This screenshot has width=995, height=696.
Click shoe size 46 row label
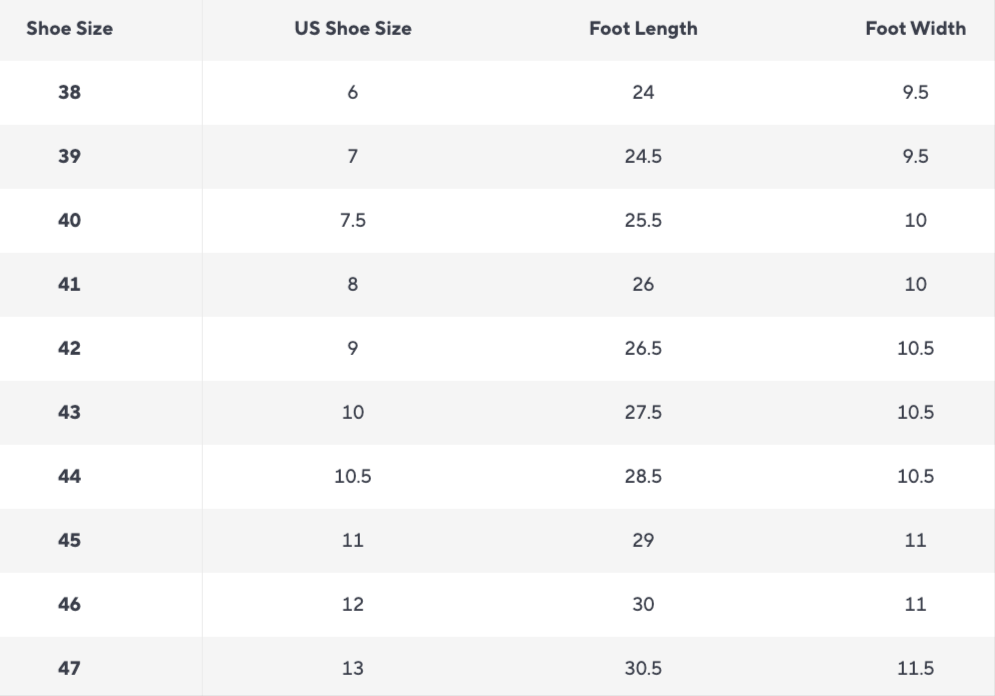(x=69, y=605)
